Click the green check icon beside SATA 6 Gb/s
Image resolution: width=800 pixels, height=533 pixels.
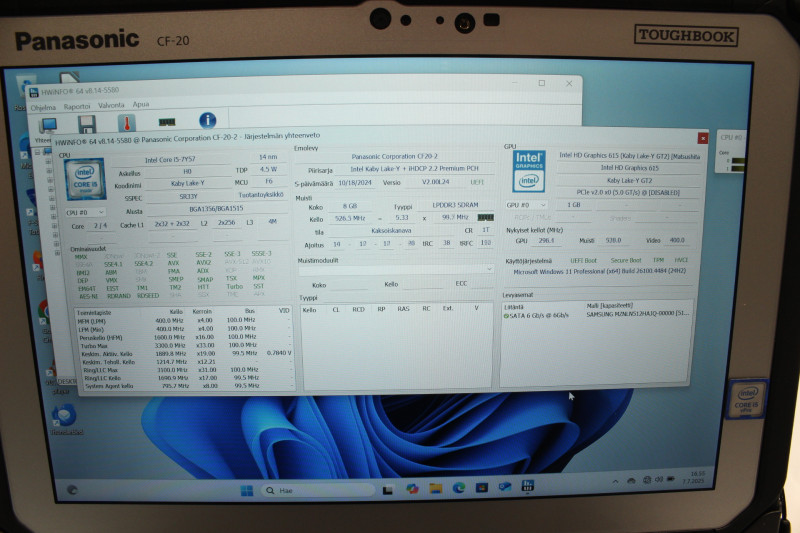(x=506, y=316)
